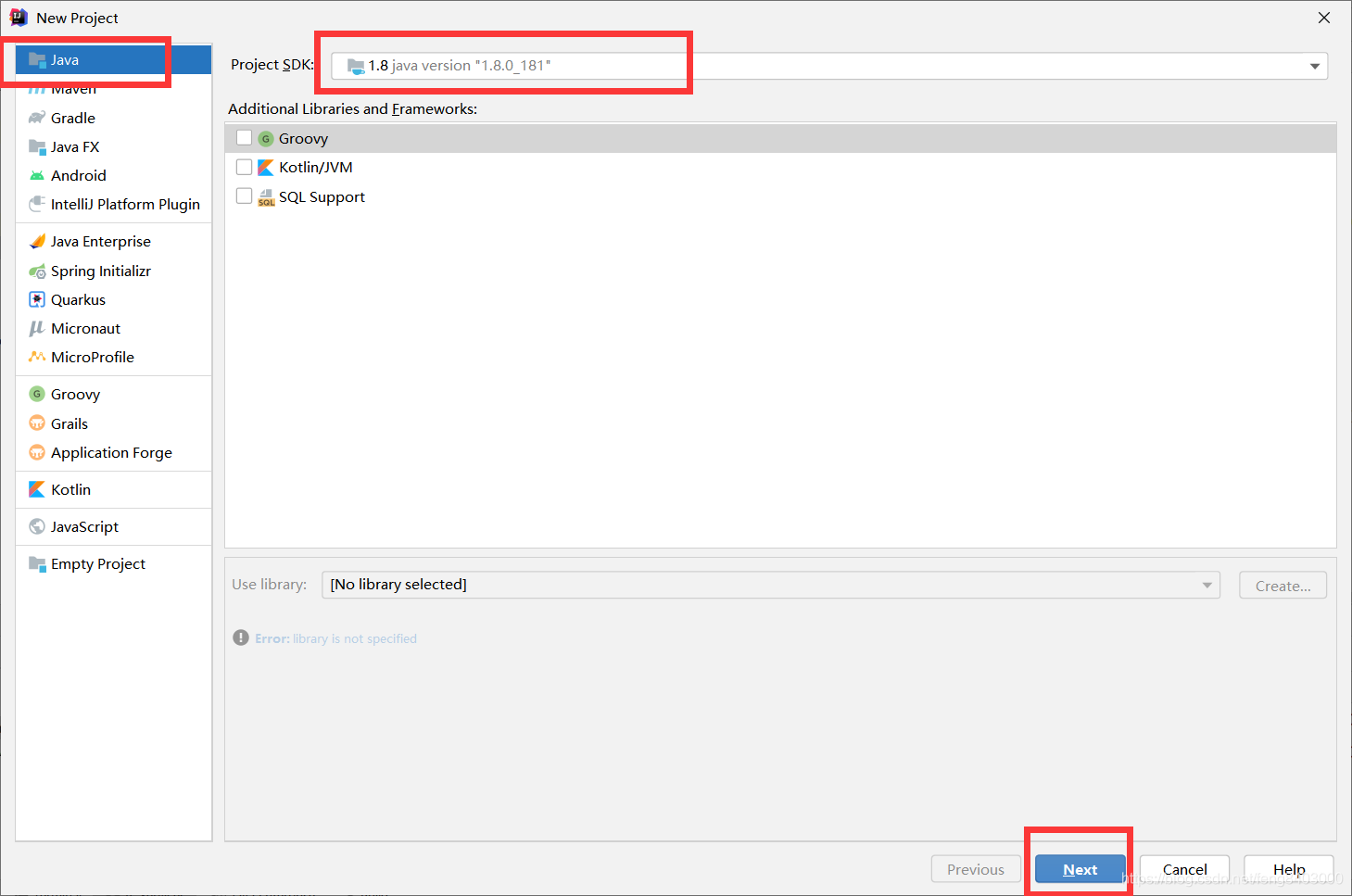Click the SQL Support framework icon
Image resolution: width=1352 pixels, height=896 pixels.
(x=266, y=196)
